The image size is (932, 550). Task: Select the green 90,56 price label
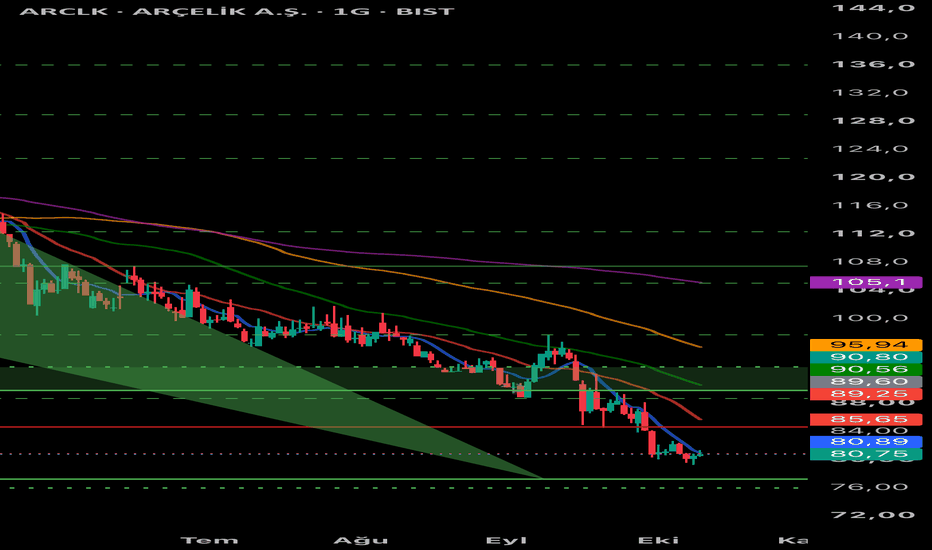pos(866,369)
